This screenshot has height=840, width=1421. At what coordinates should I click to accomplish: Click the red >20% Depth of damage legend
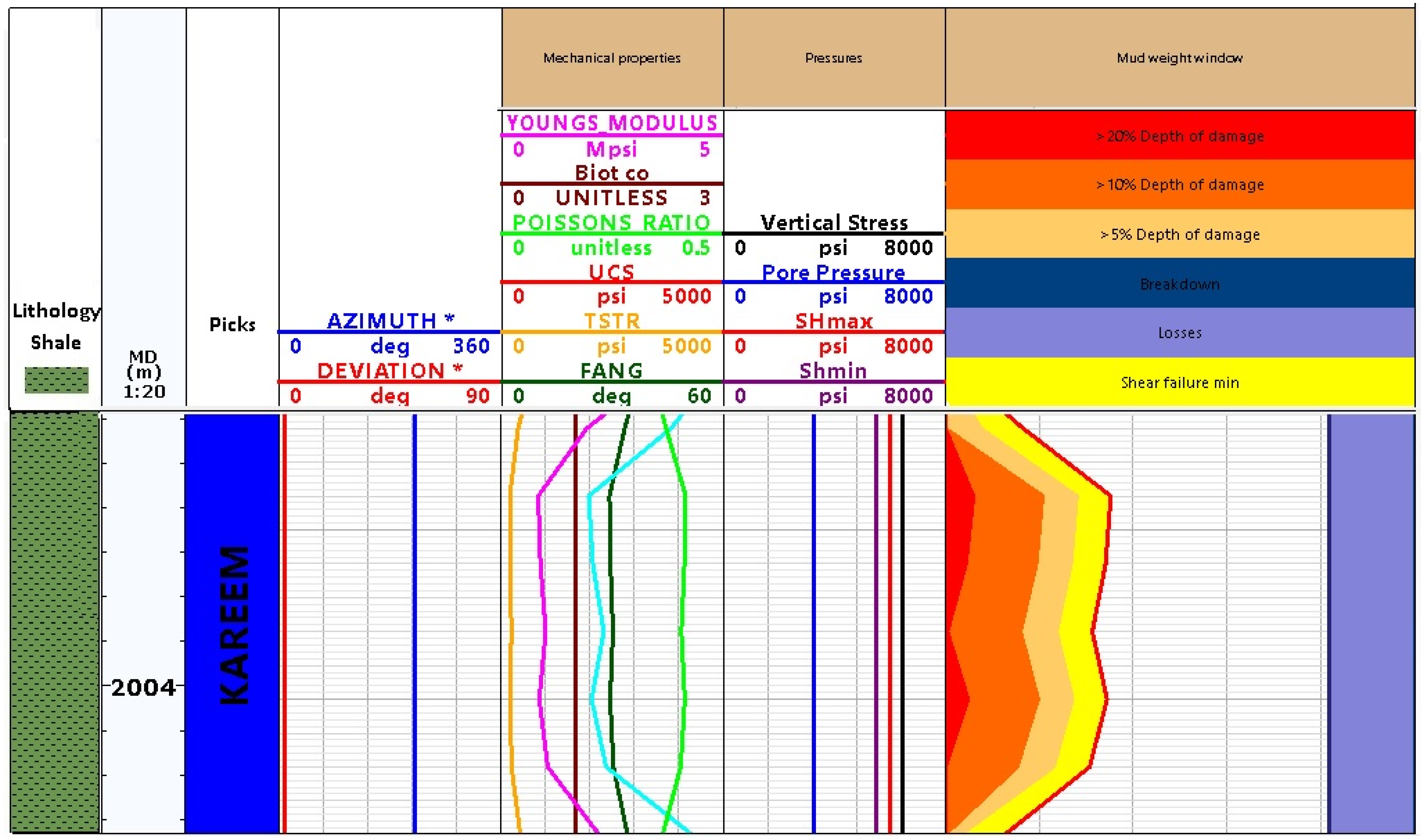1179,136
